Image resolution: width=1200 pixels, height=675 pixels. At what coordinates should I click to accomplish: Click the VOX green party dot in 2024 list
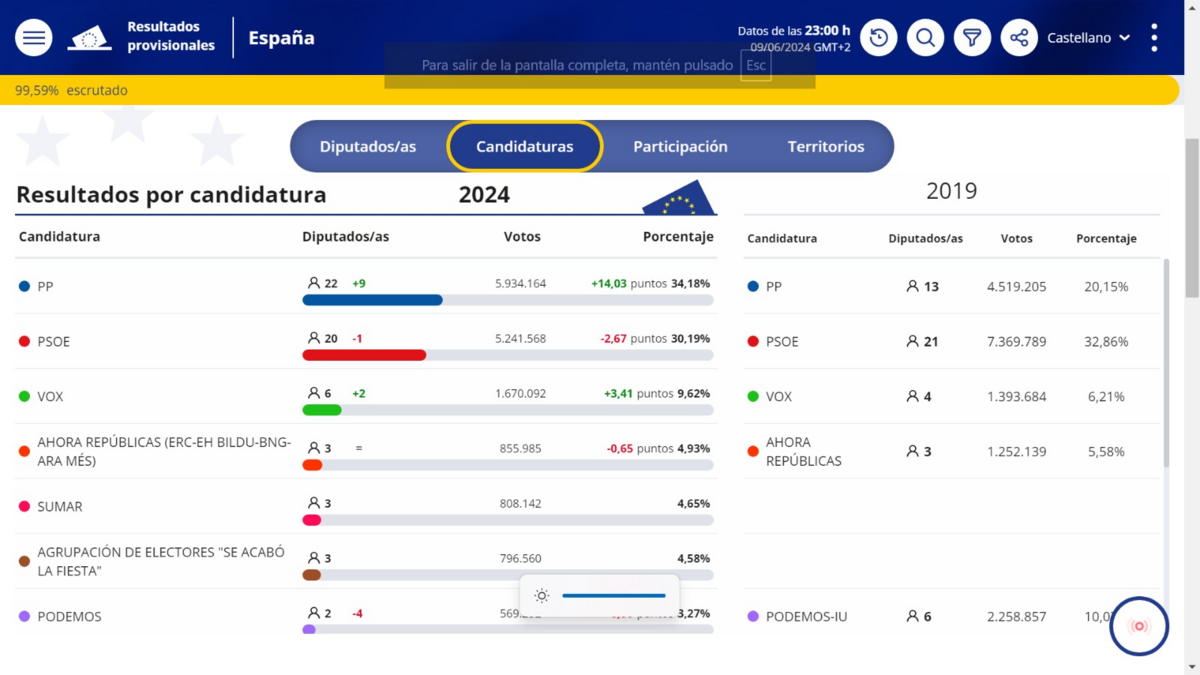click(25, 396)
